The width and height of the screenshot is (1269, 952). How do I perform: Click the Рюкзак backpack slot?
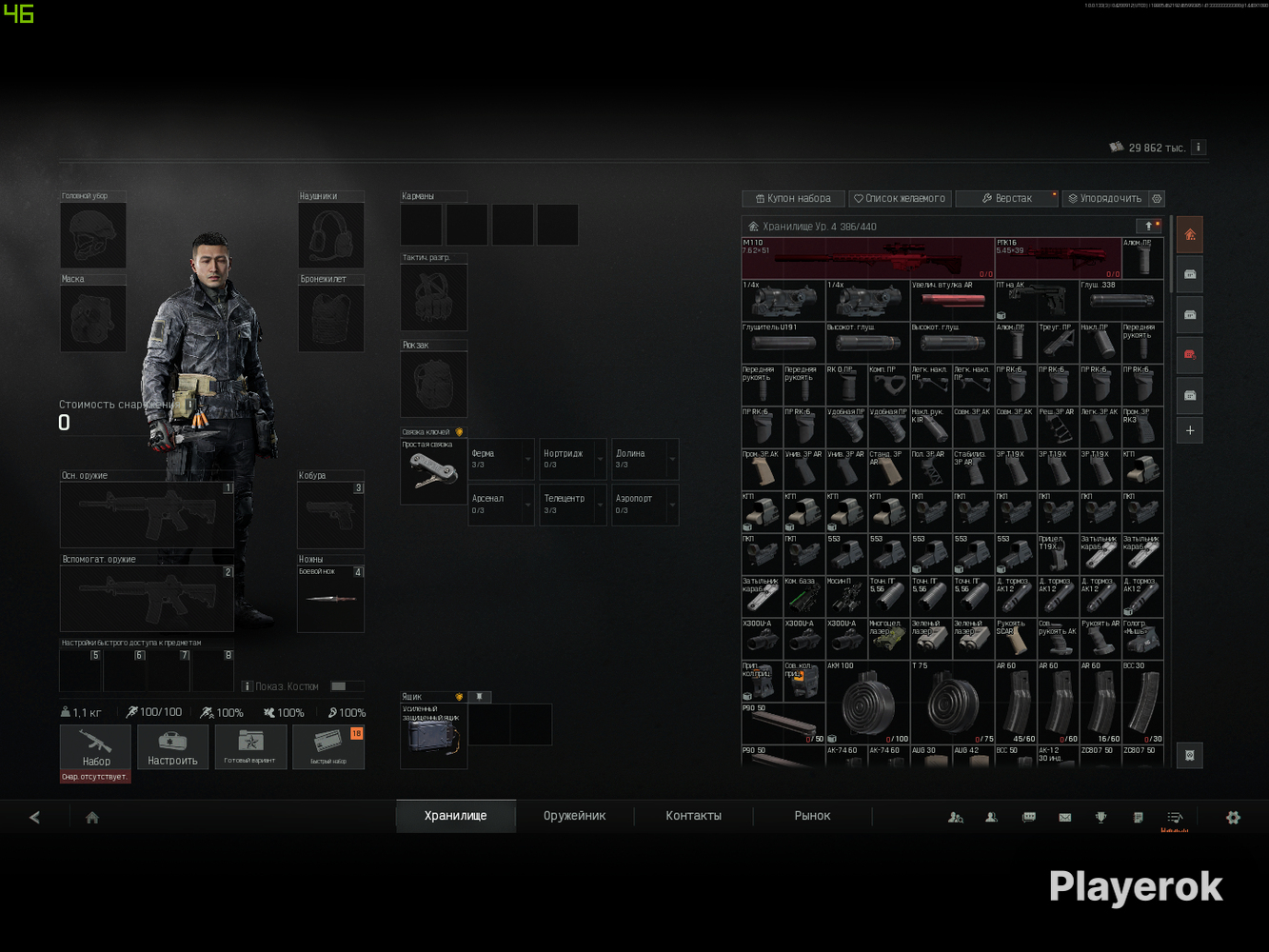433,385
